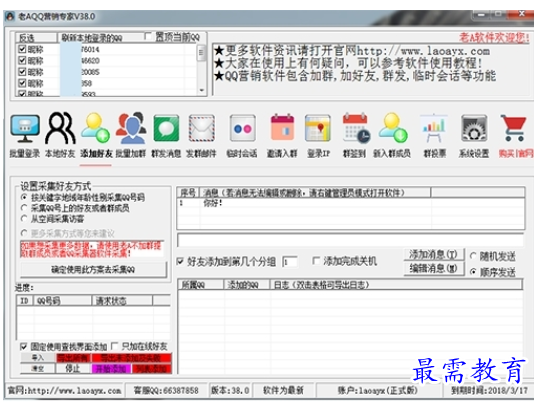Viewport: 534px width, 402px height.
Task: Open the 批量加群 batch join group tool
Action: 131,135
